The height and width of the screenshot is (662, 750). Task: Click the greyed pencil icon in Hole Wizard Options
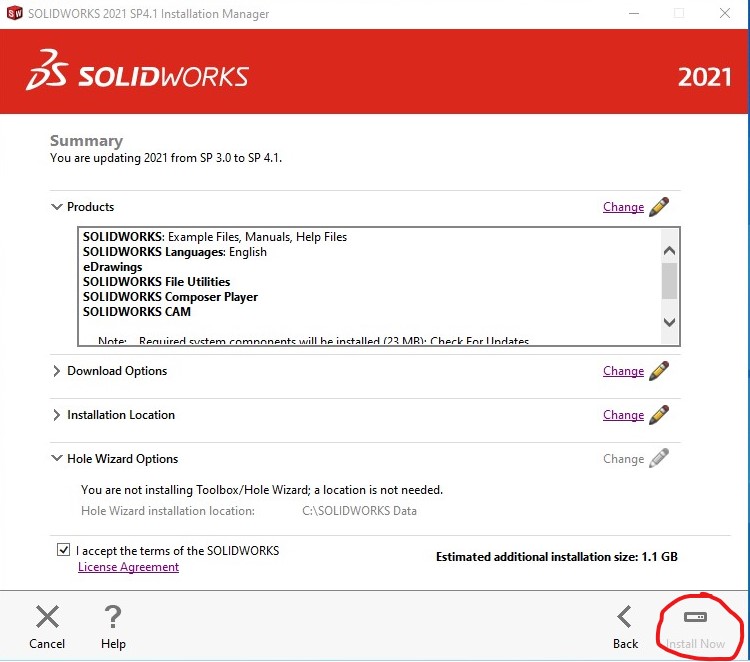point(659,458)
